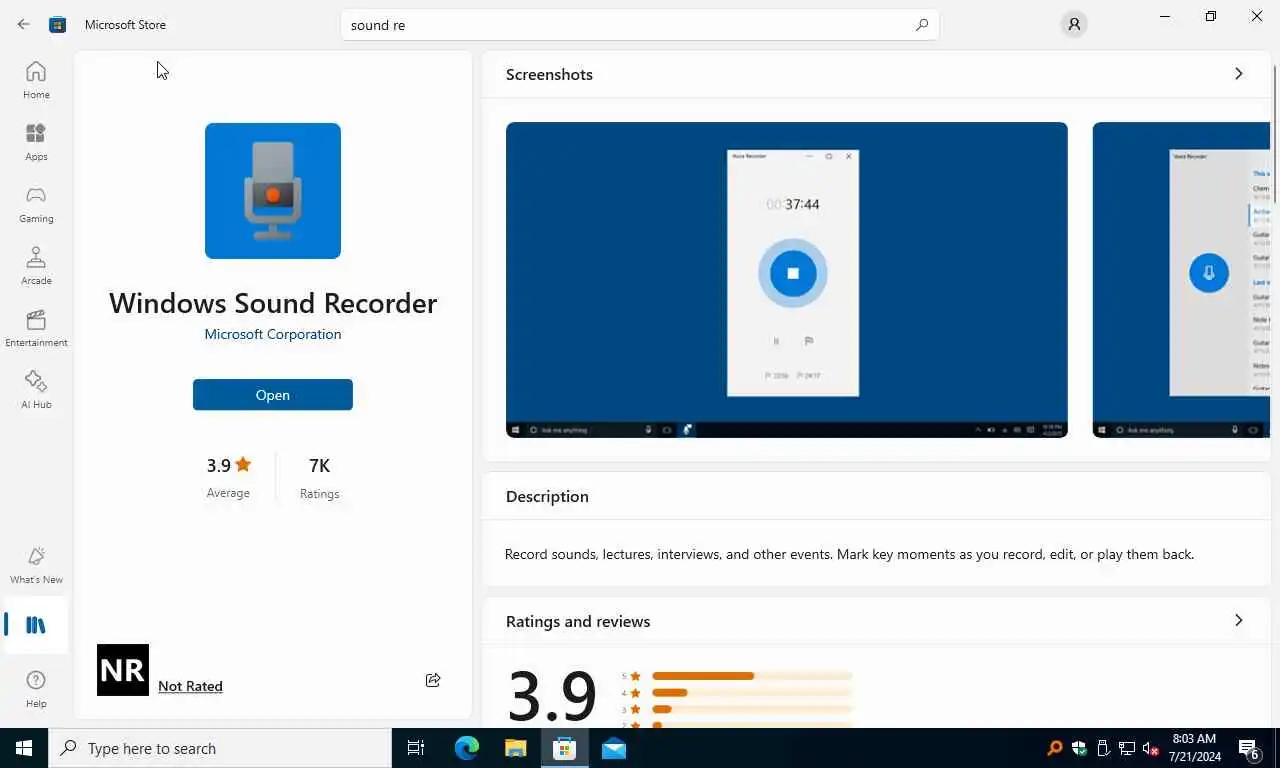Click the Open button
The width and height of the screenshot is (1280, 768).
click(273, 395)
